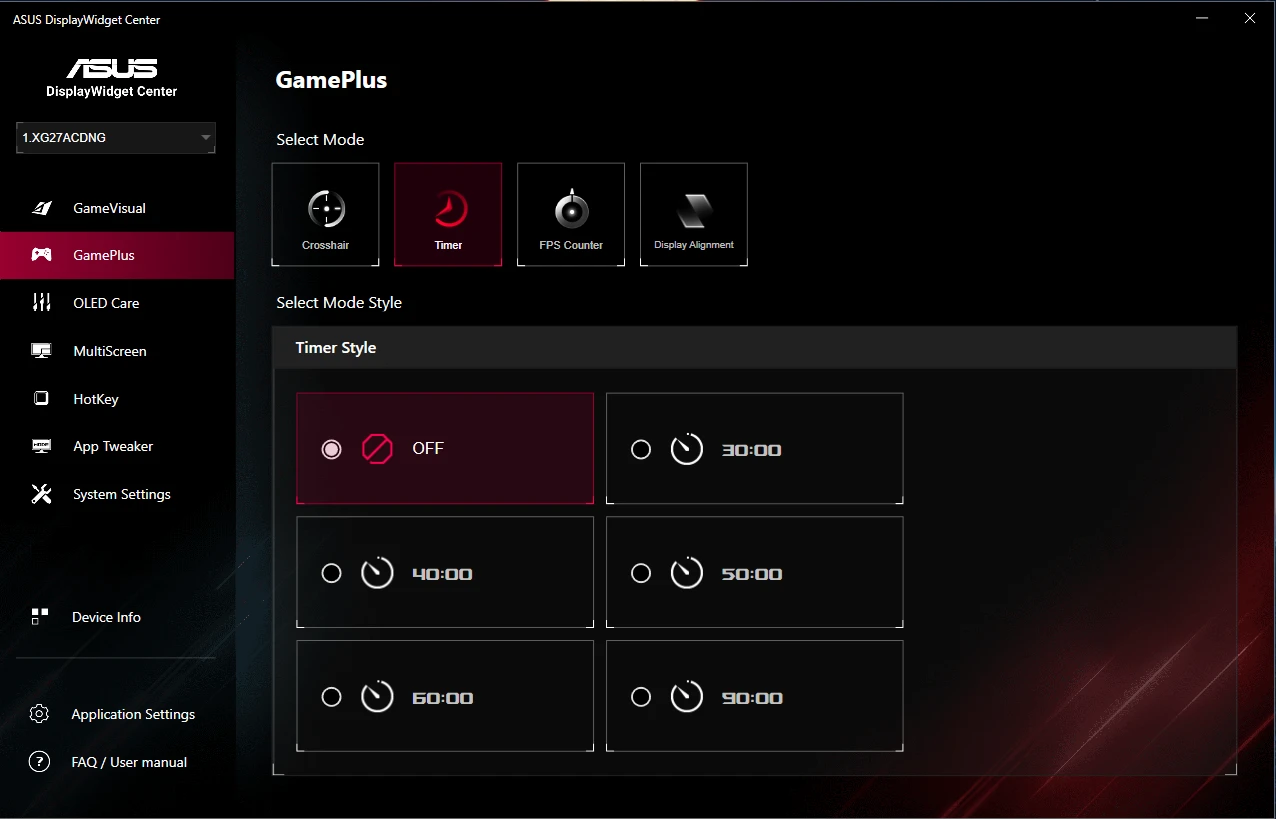Enable the 90:00 timer radio button
The image size is (1276, 819).
pyautogui.click(x=641, y=697)
